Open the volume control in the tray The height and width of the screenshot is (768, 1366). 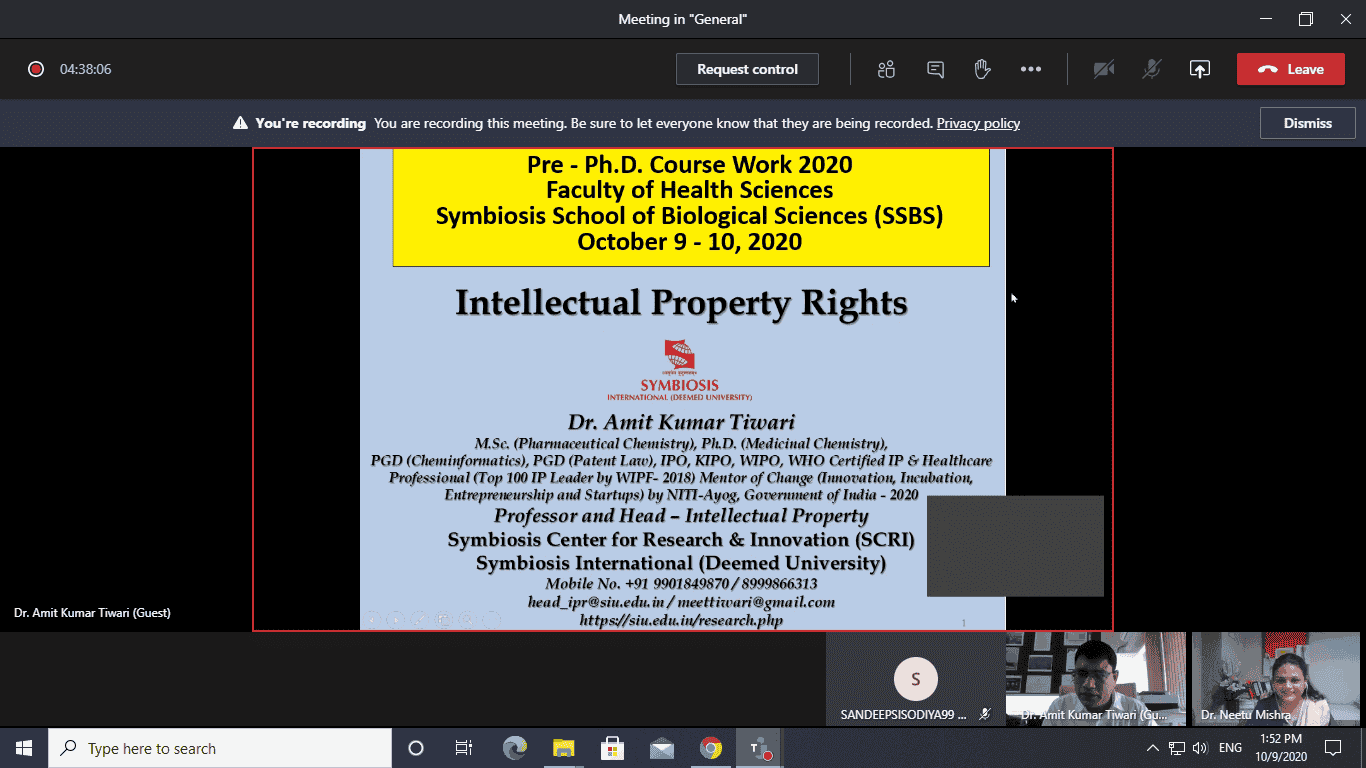[x=1200, y=748]
